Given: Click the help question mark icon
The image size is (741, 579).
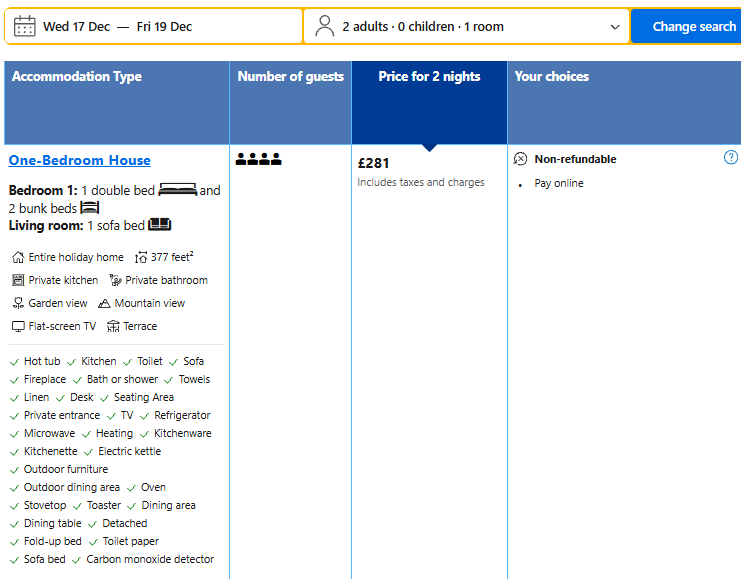Looking at the screenshot, I should point(731,158).
